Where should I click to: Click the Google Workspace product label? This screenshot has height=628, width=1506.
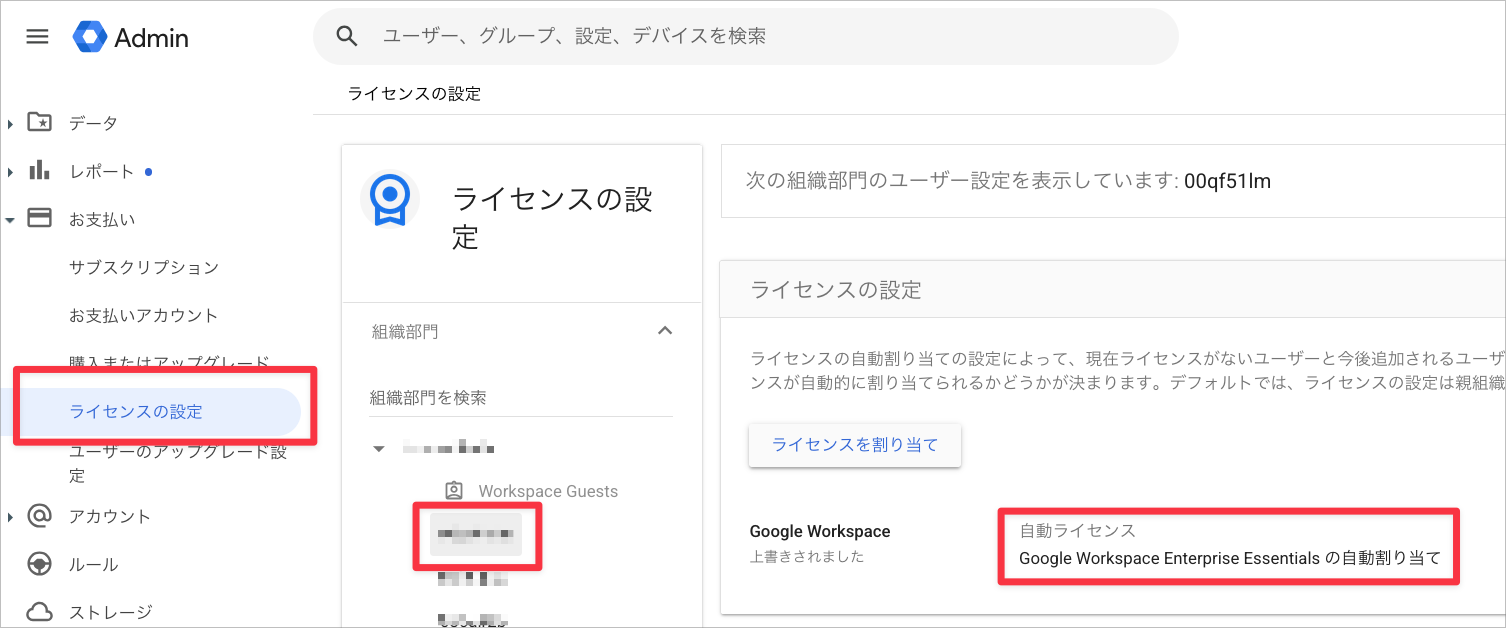(x=820, y=531)
